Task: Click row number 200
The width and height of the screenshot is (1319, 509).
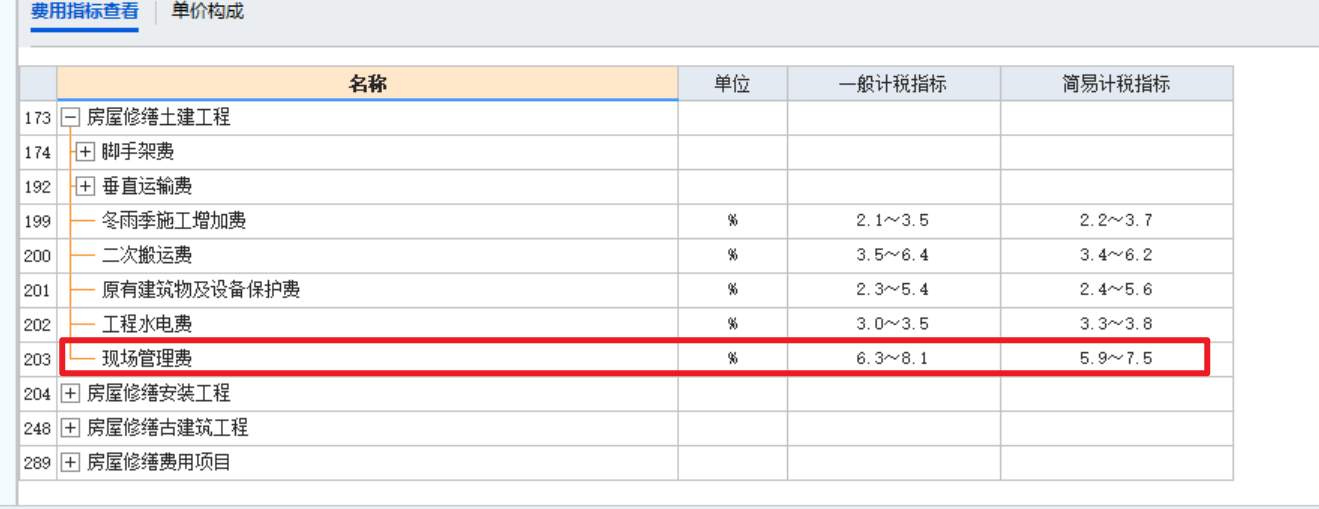Action: [38, 256]
